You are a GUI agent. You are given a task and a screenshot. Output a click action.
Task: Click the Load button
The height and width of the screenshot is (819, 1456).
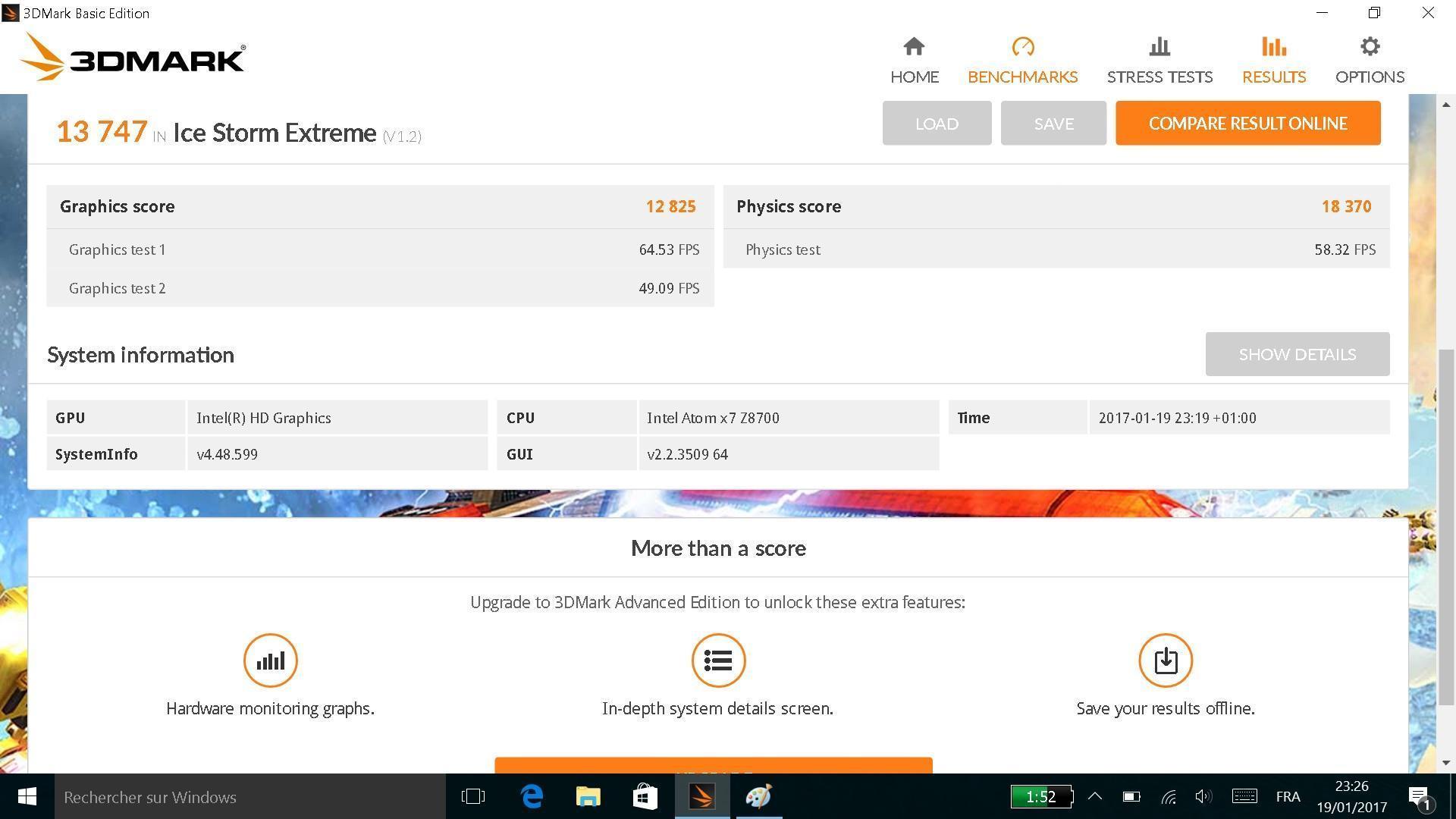pyautogui.click(x=937, y=124)
